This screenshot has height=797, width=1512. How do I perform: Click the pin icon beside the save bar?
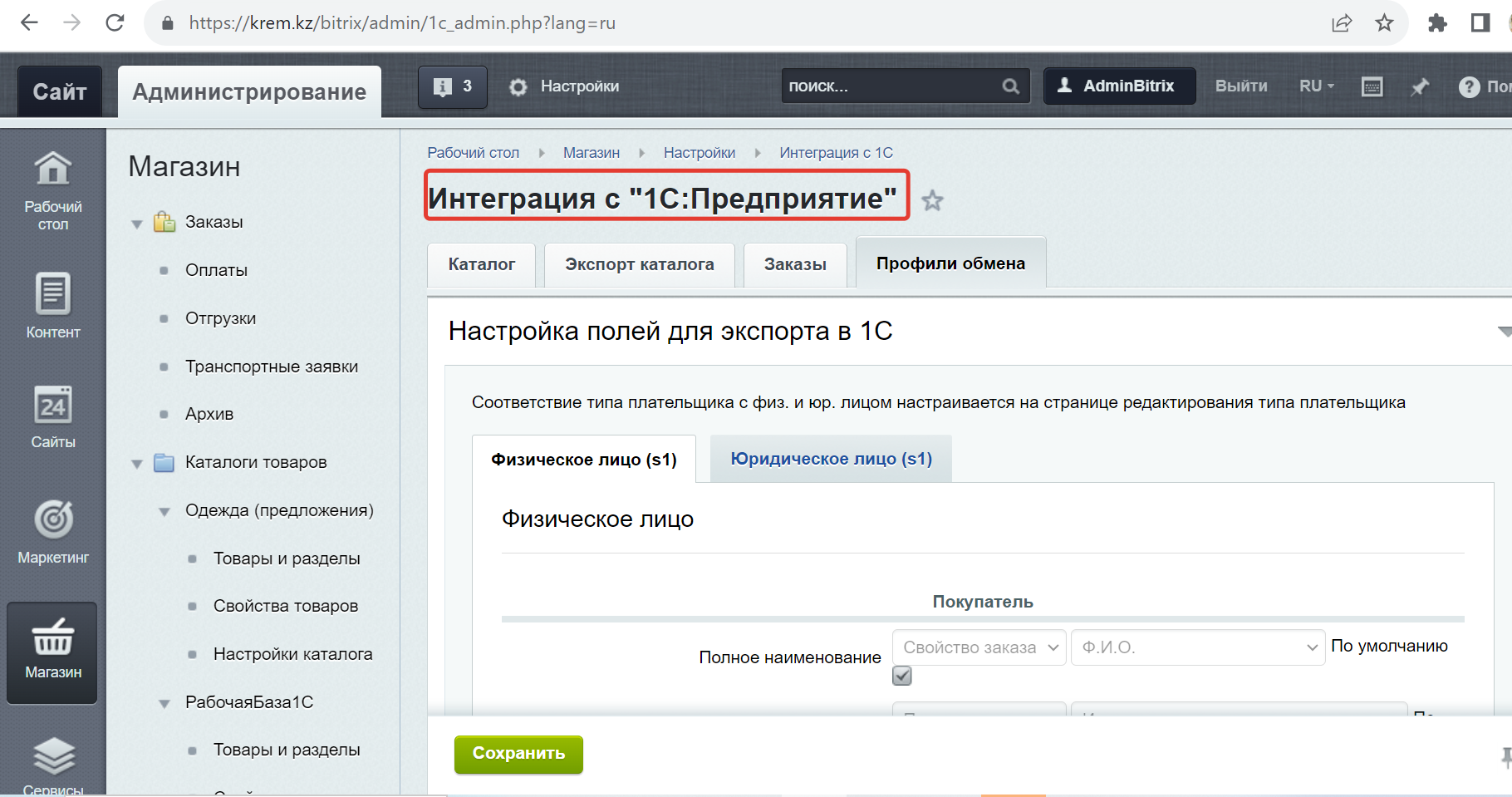[x=1505, y=755]
